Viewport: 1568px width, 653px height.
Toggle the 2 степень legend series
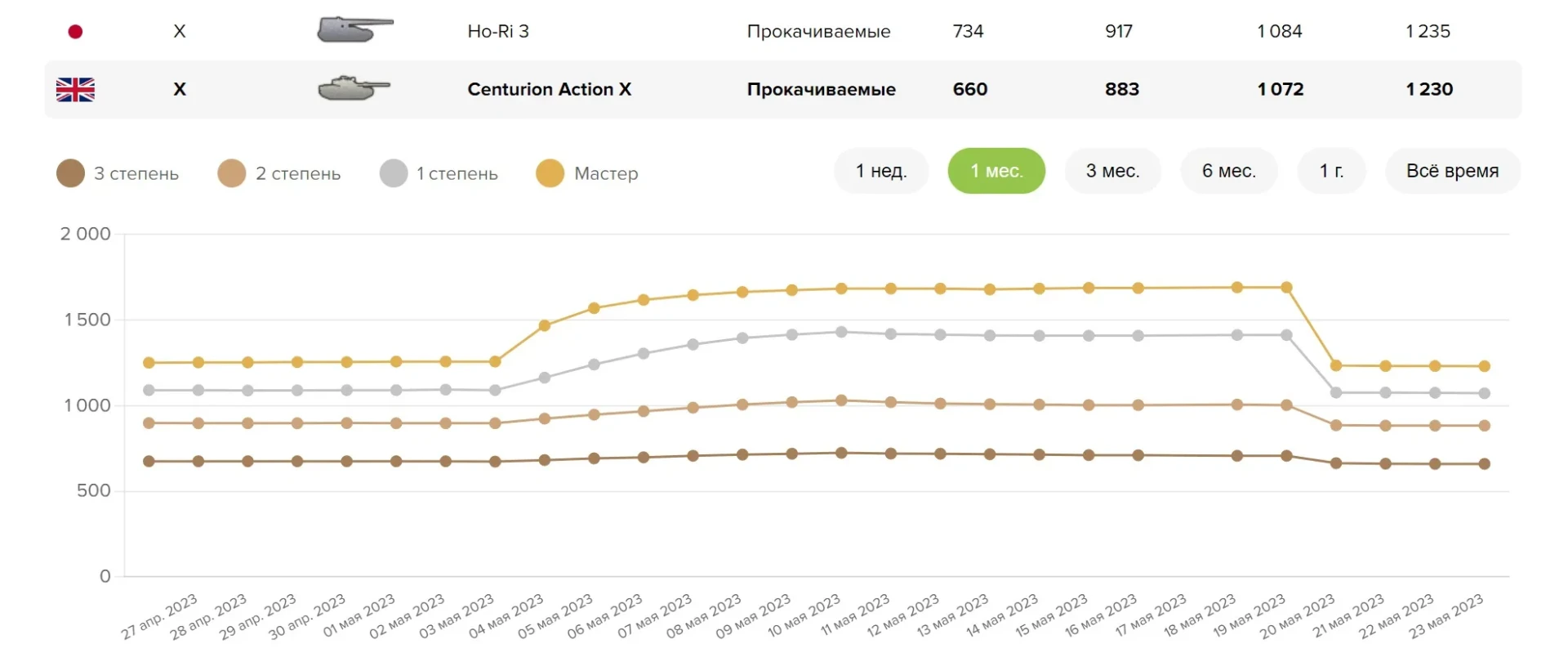[x=232, y=173]
